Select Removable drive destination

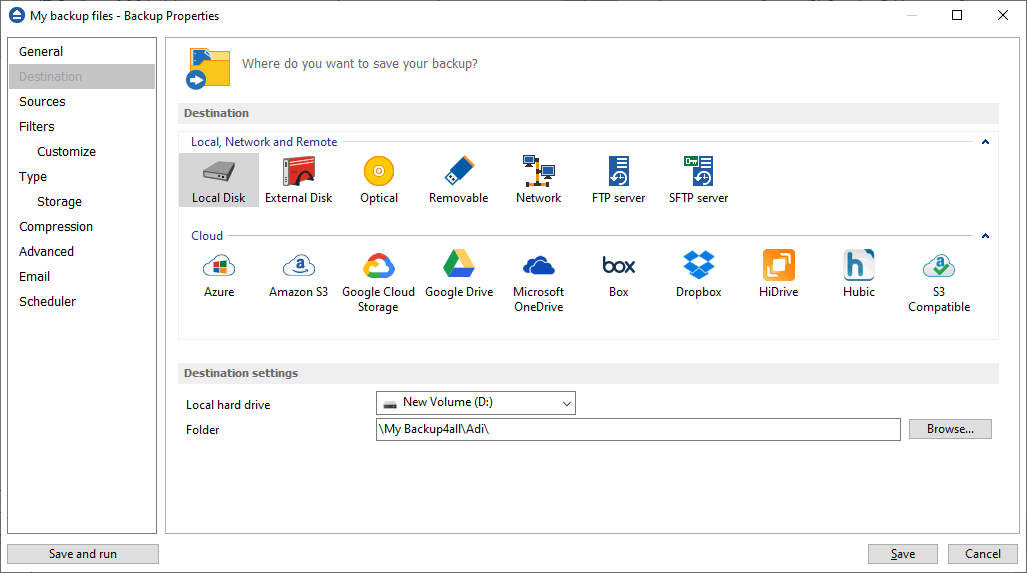click(458, 180)
